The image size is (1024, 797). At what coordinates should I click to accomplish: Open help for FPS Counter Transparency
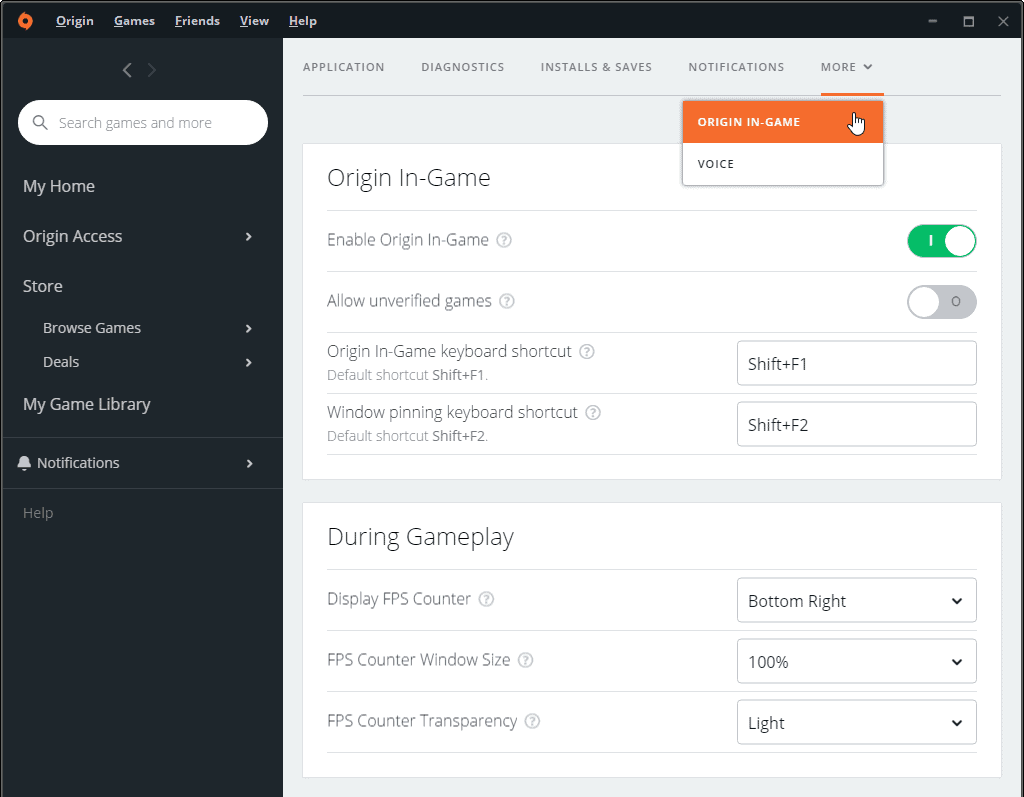coord(532,721)
